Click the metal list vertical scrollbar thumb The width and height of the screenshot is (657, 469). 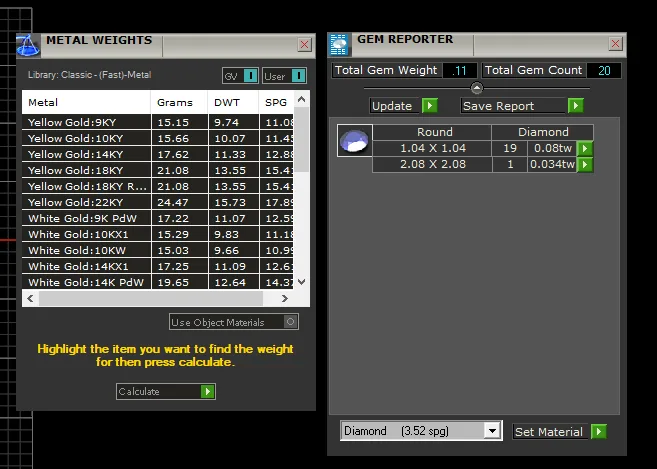[302, 140]
